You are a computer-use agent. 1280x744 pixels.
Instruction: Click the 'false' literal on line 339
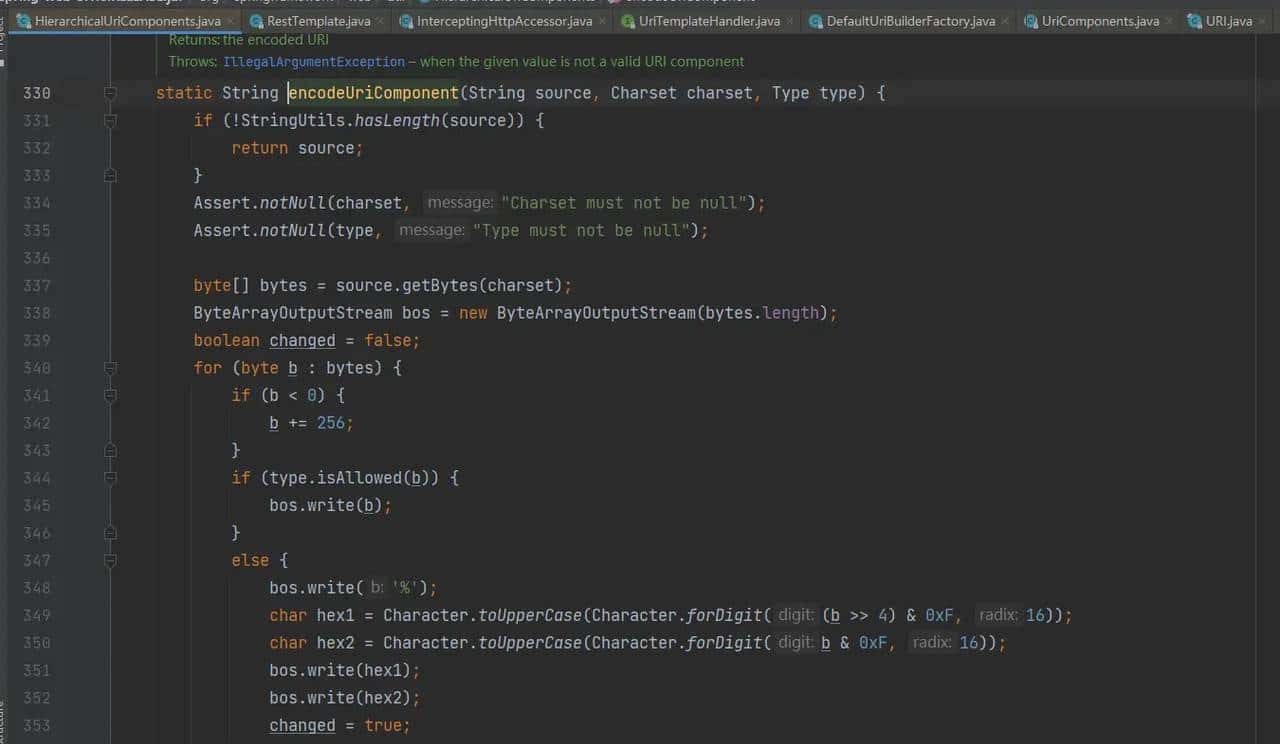pyautogui.click(x=388, y=340)
